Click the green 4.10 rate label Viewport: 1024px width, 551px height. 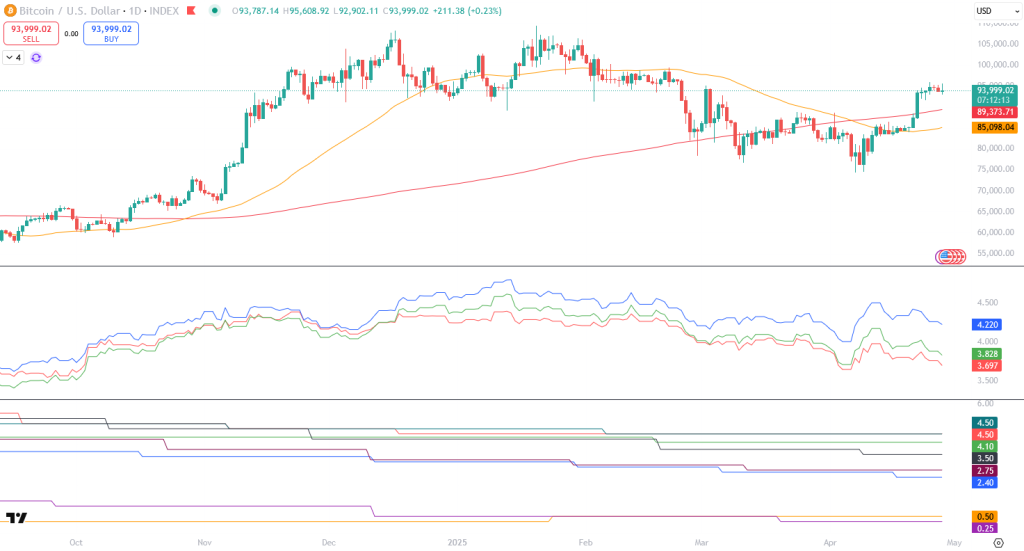coord(985,447)
